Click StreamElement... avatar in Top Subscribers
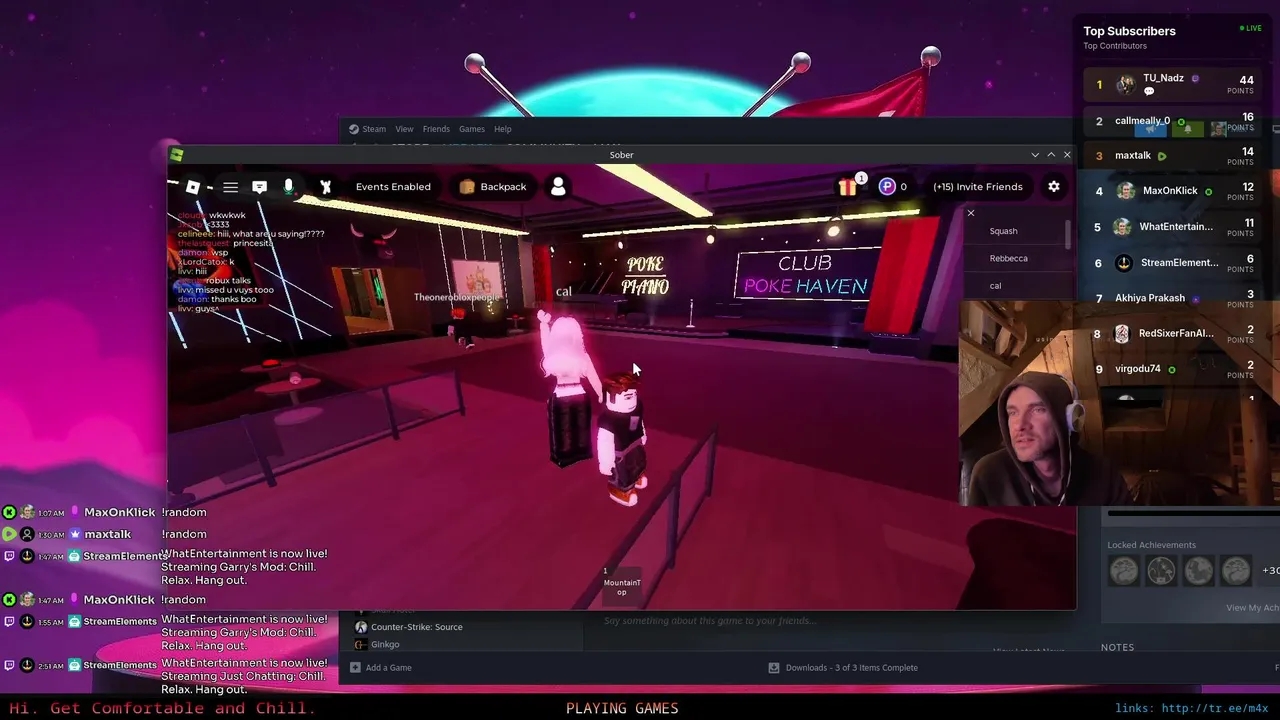This screenshot has height=720, width=1280. (1124, 263)
